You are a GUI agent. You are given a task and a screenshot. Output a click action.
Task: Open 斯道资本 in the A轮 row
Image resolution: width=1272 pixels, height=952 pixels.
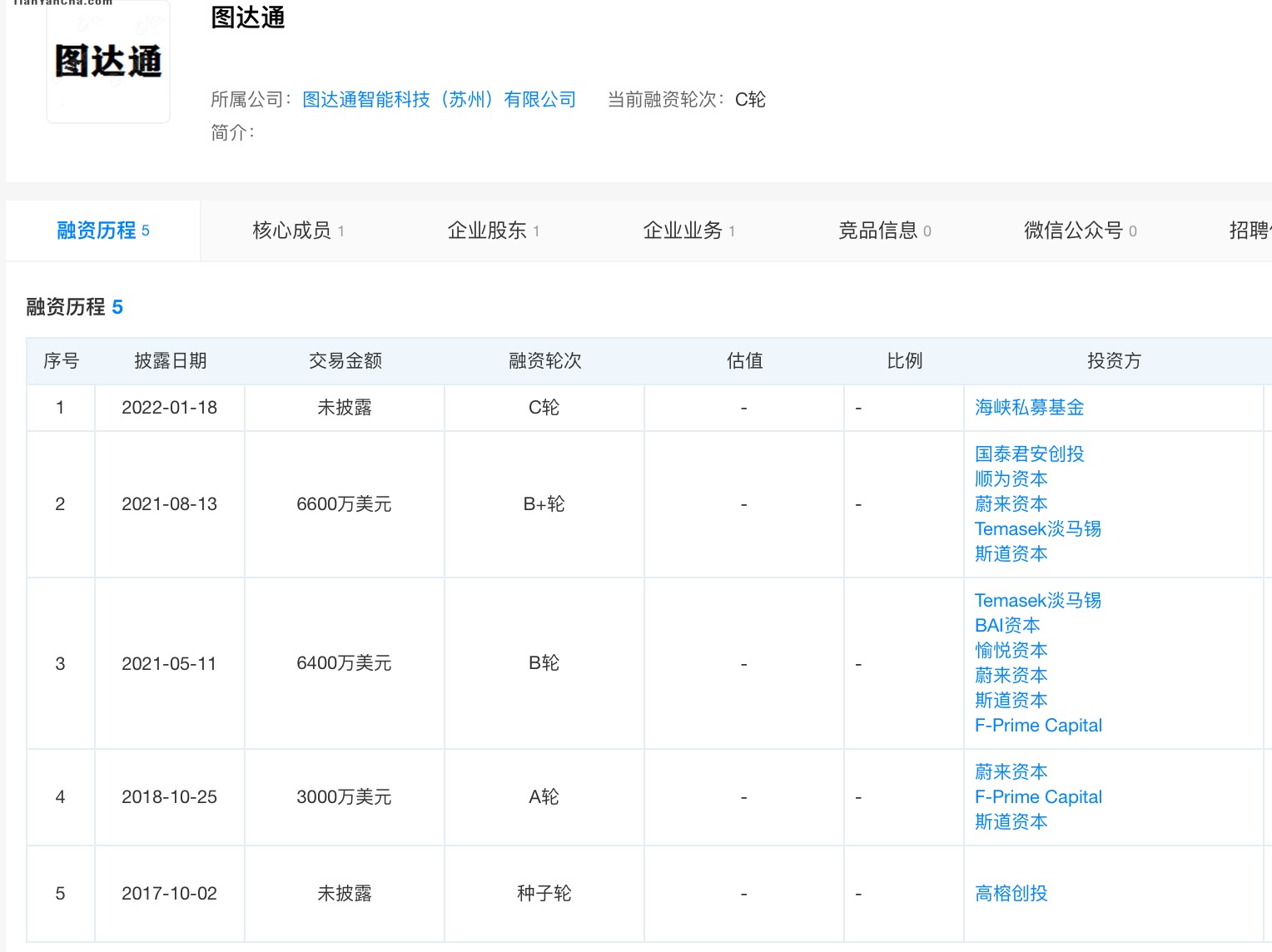point(1011,822)
